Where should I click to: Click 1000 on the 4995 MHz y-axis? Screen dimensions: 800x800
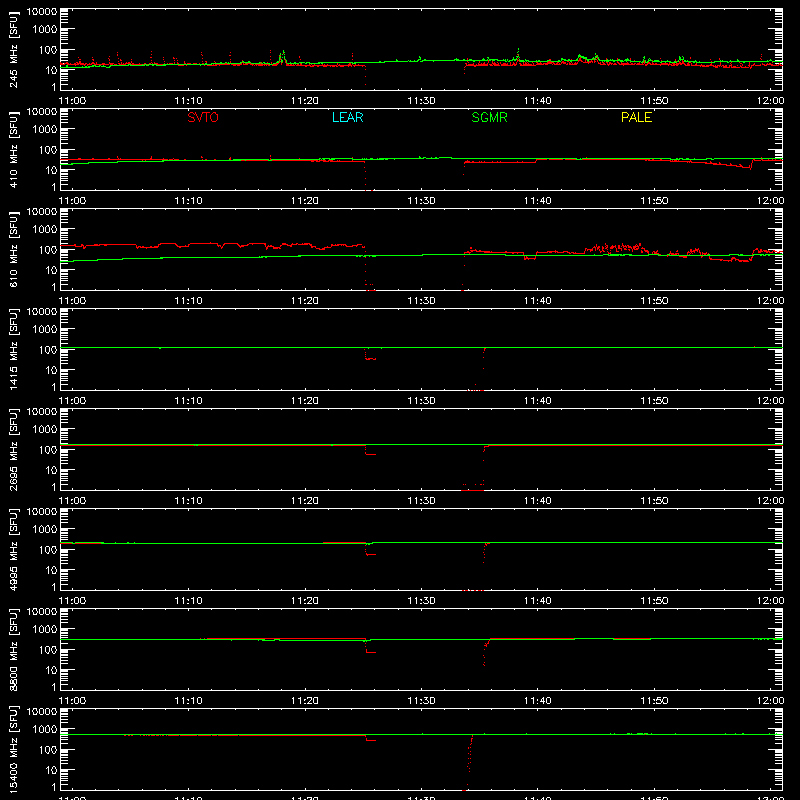45,529
